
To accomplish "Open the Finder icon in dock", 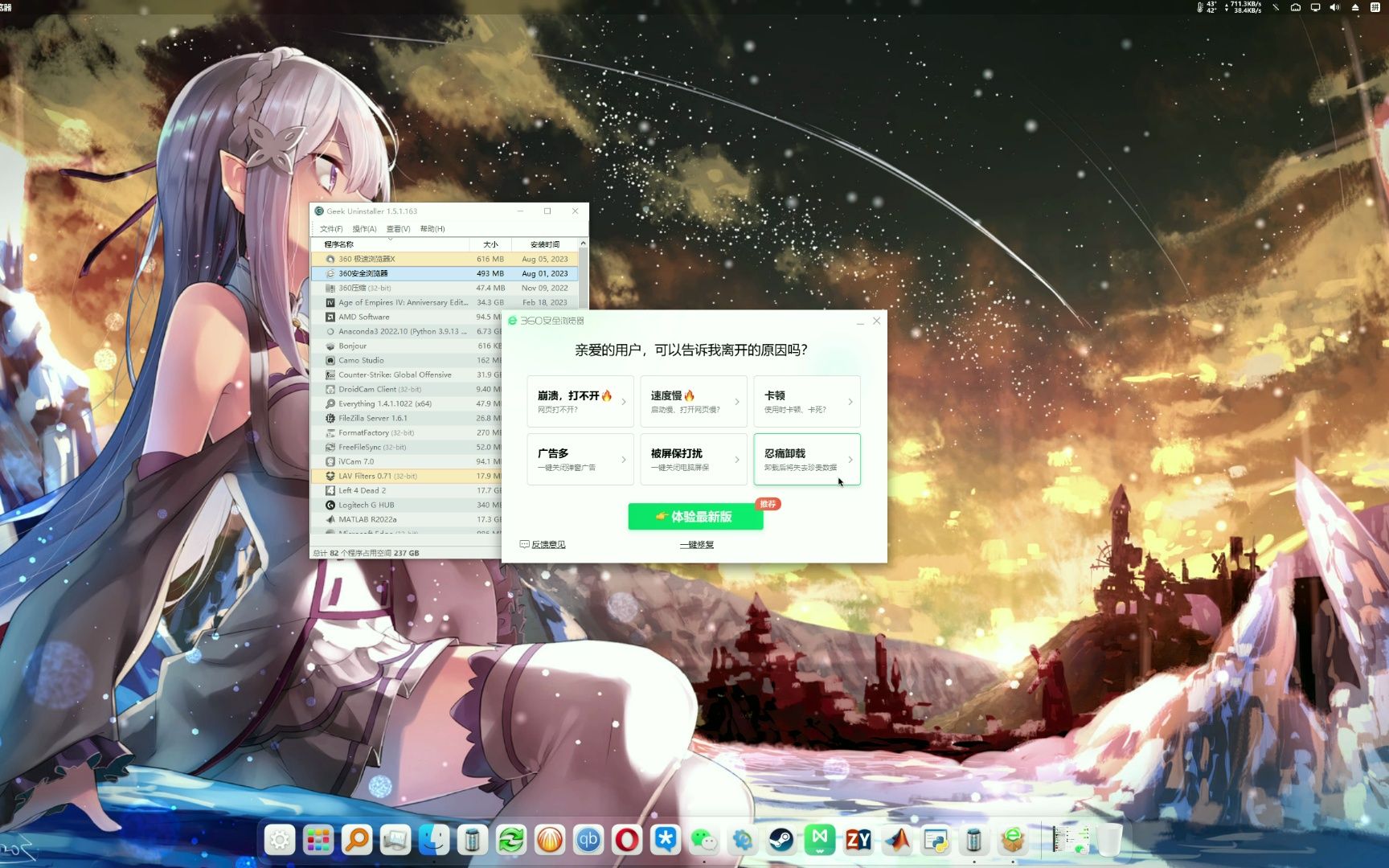I will 434,841.
